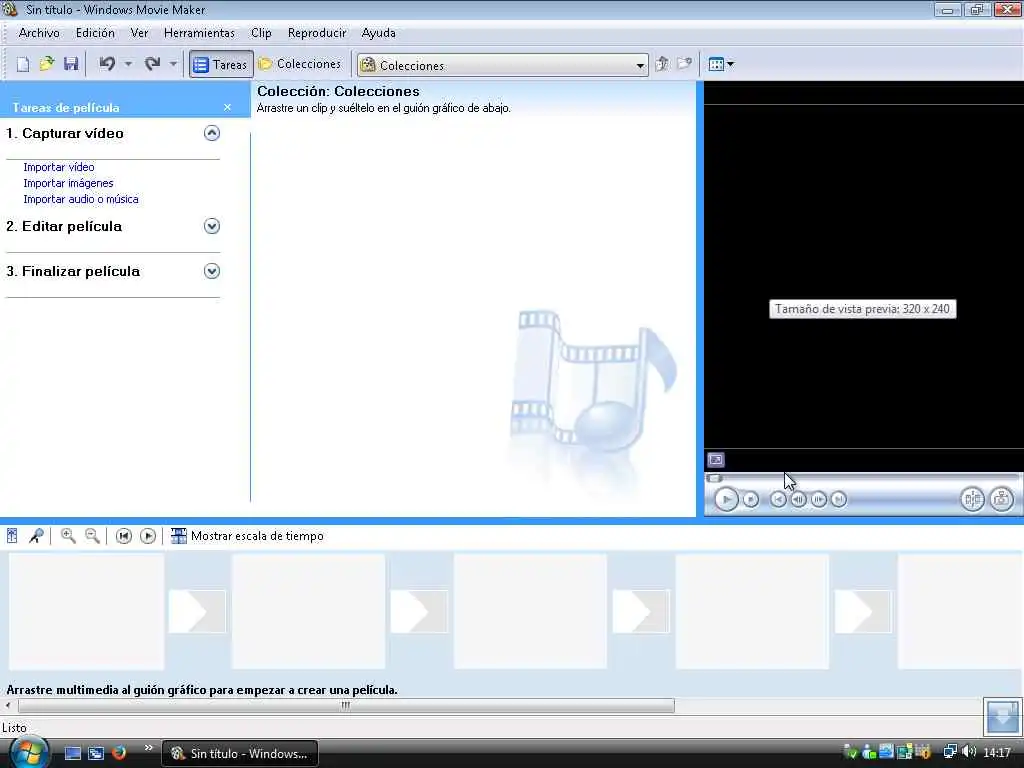1024x768 pixels.
Task: Click the Importar imágenes link
Action: tap(69, 183)
